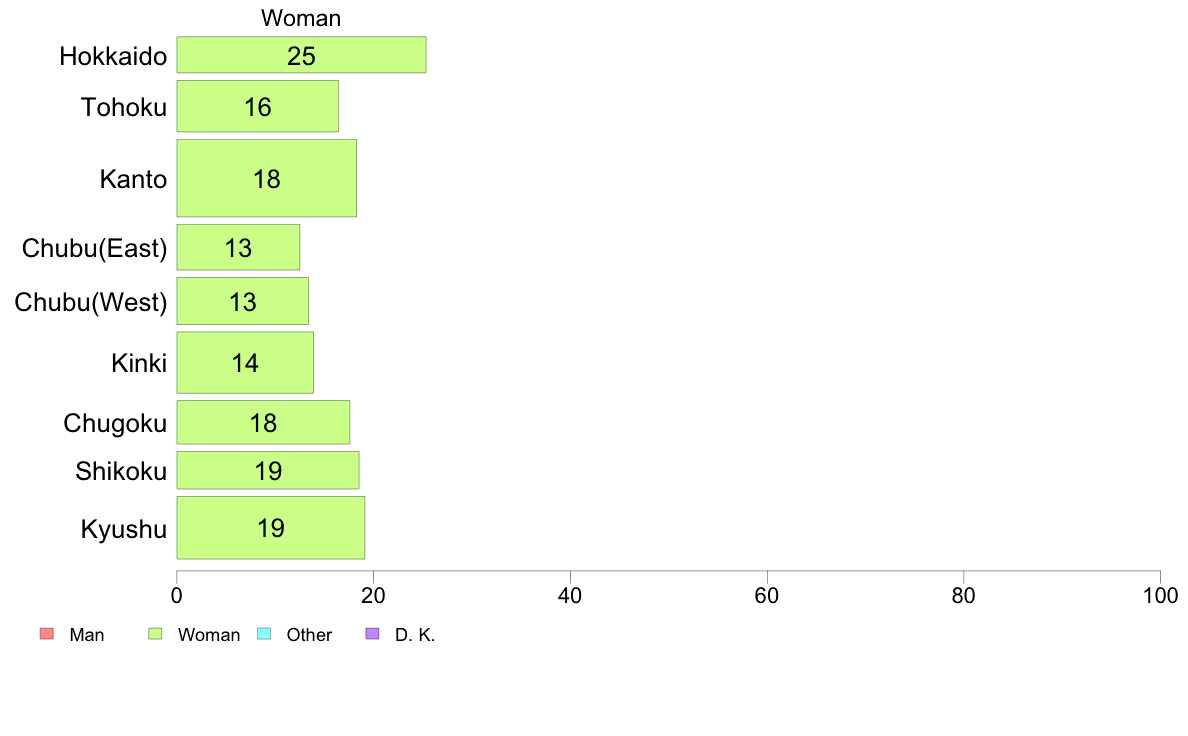Click the red Man legend swatch
The image size is (1188, 736).
coord(47,634)
